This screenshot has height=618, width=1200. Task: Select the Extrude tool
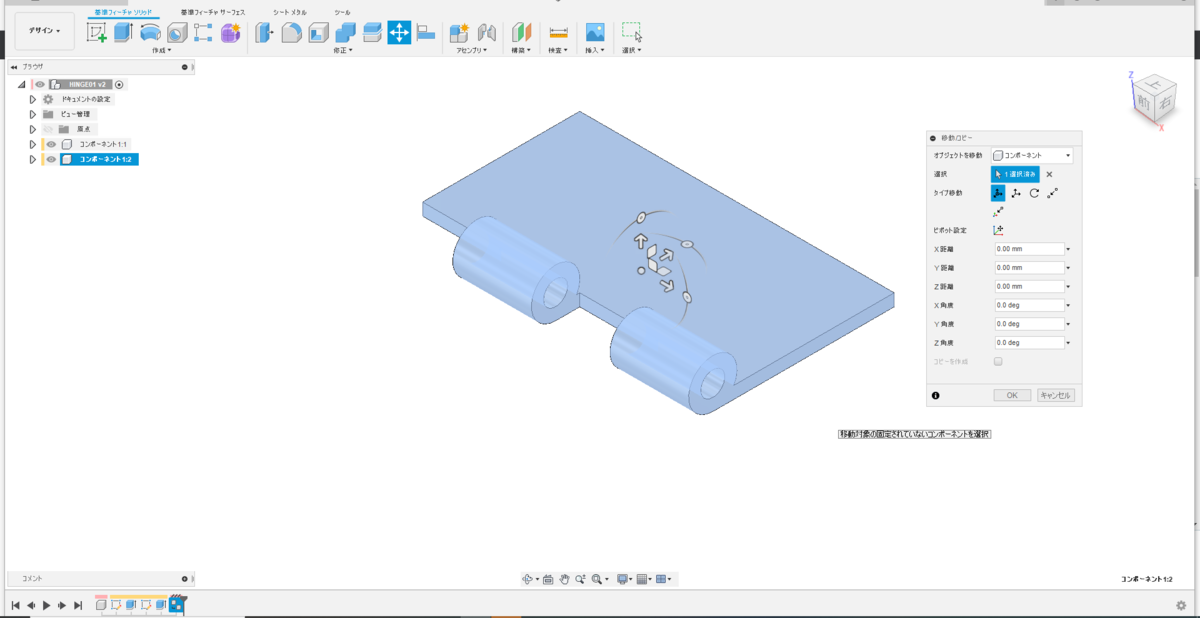123,33
